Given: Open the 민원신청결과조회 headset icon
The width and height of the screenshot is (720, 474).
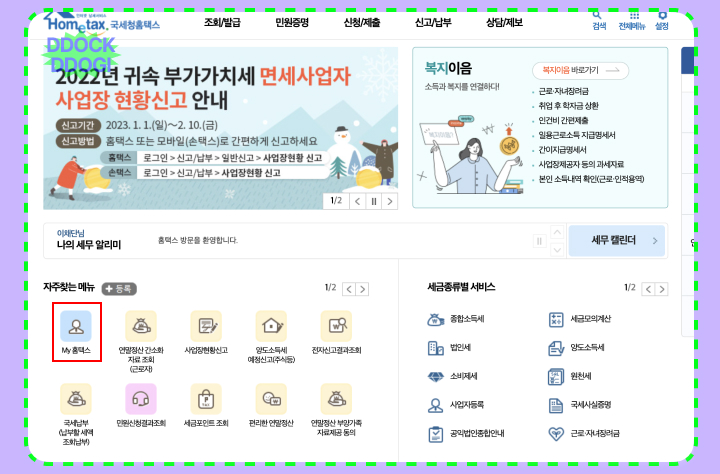Looking at the screenshot, I should [x=141, y=399].
